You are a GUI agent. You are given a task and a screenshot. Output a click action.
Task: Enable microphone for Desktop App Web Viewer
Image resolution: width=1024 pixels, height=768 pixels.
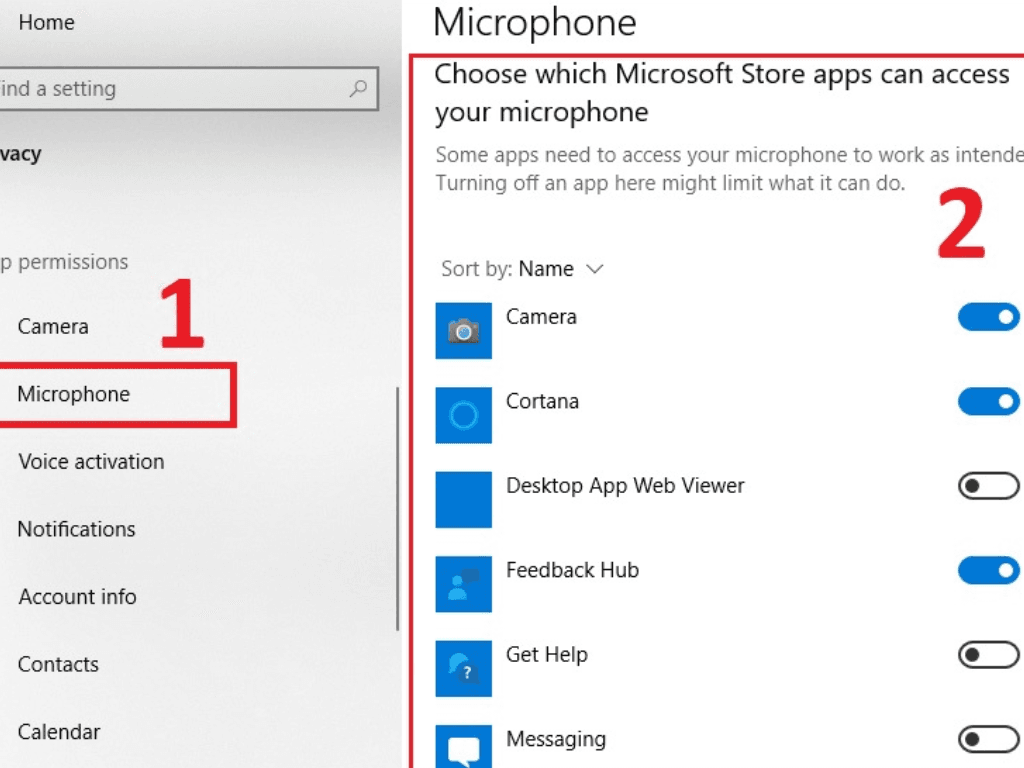(x=988, y=487)
